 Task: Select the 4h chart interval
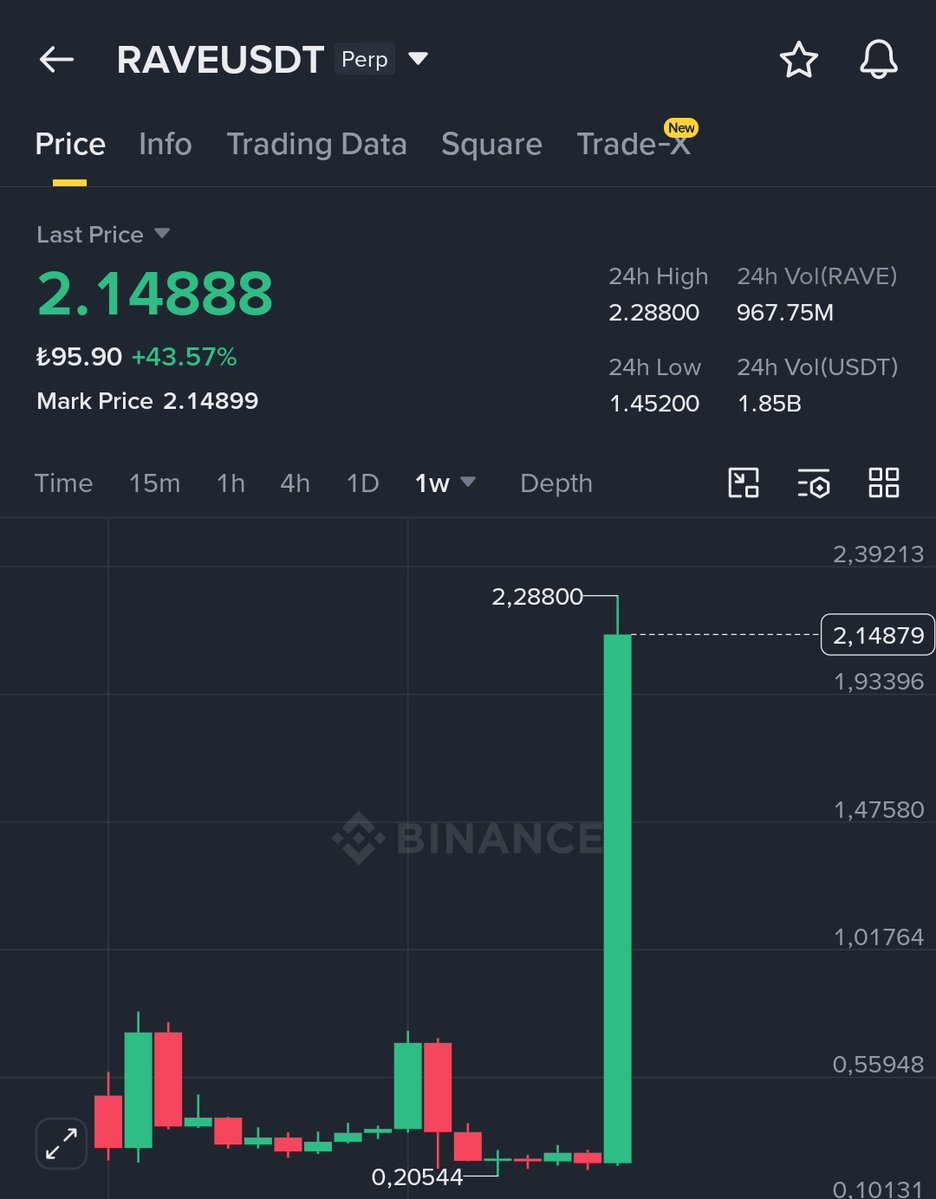[x=294, y=483]
